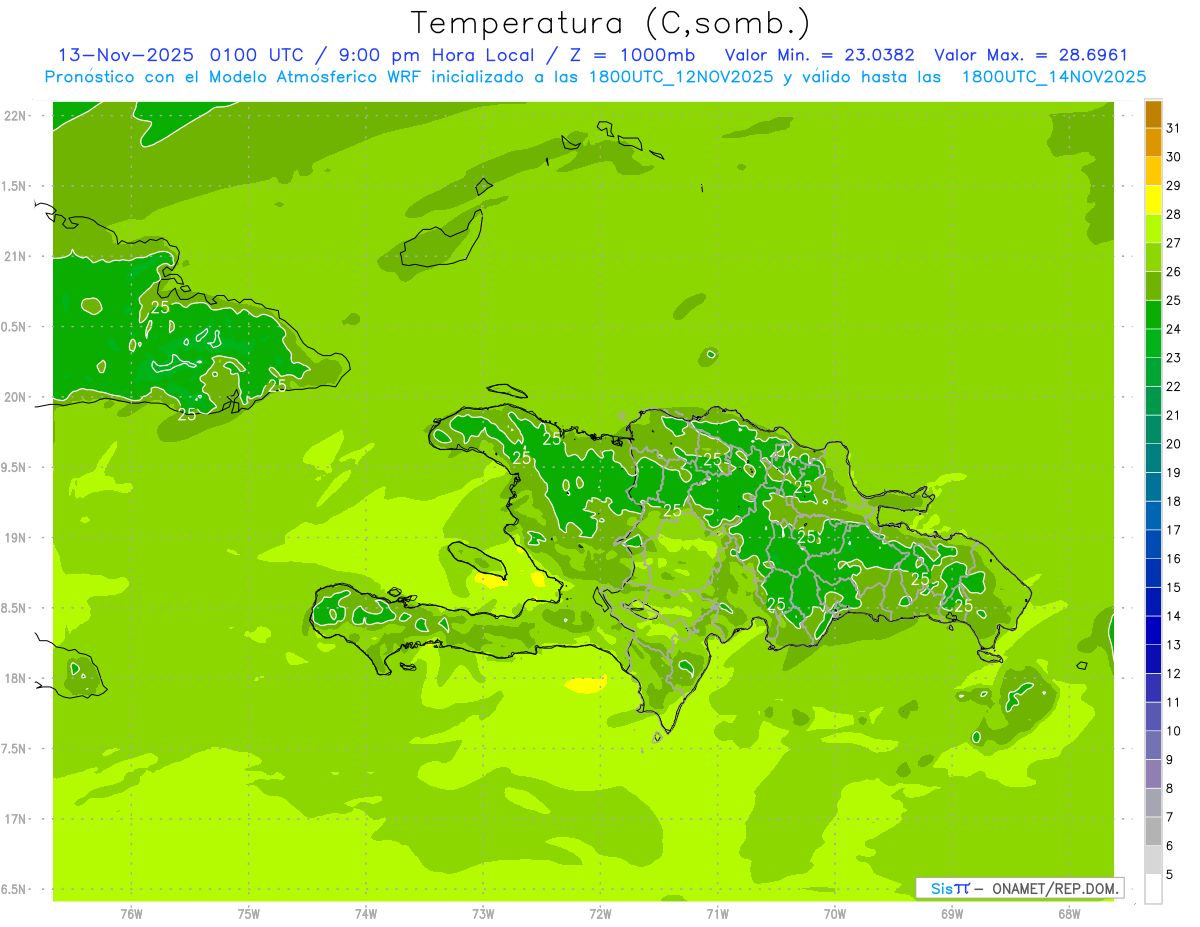Click the "21N" latitude label
This screenshot has height=927, width=1200.
(16, 257)
